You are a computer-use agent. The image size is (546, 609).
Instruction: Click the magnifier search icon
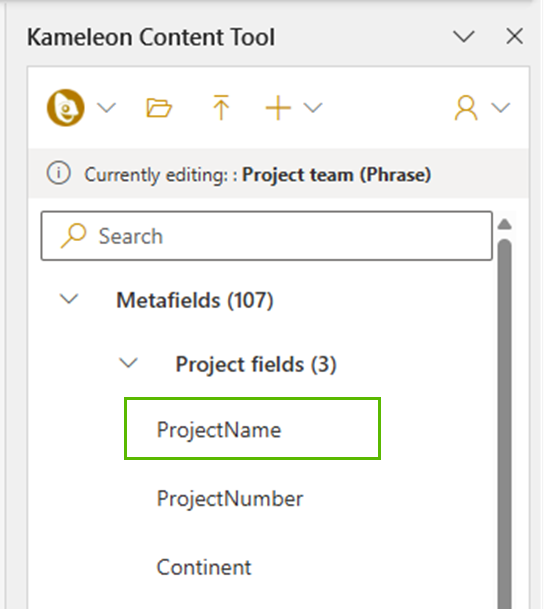[73, 235]
